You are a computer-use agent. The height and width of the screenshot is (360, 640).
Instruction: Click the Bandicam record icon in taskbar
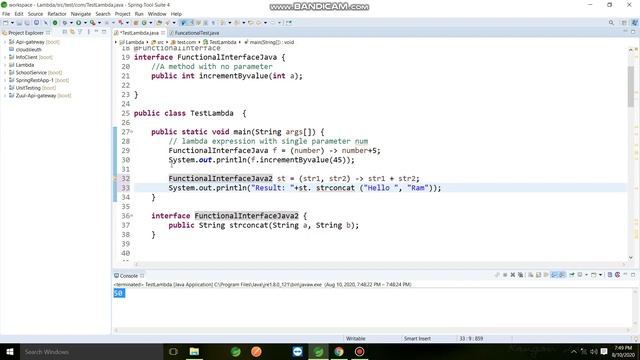click(360, 351)
